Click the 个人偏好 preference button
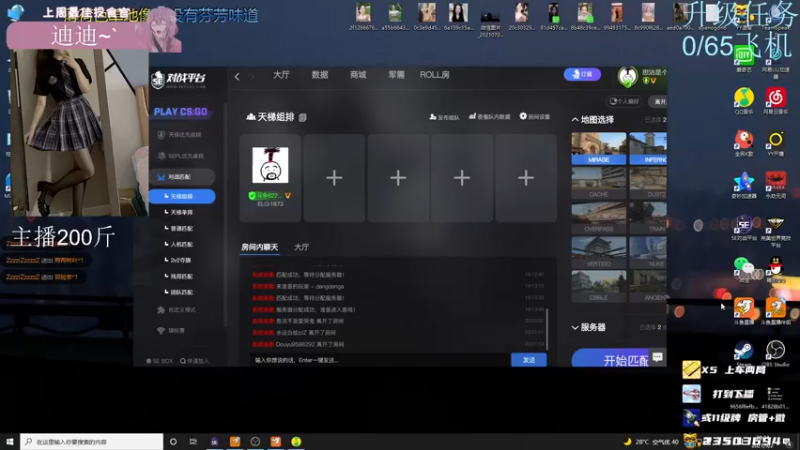Screen dimensions: 800x450 tap(624, 101)
